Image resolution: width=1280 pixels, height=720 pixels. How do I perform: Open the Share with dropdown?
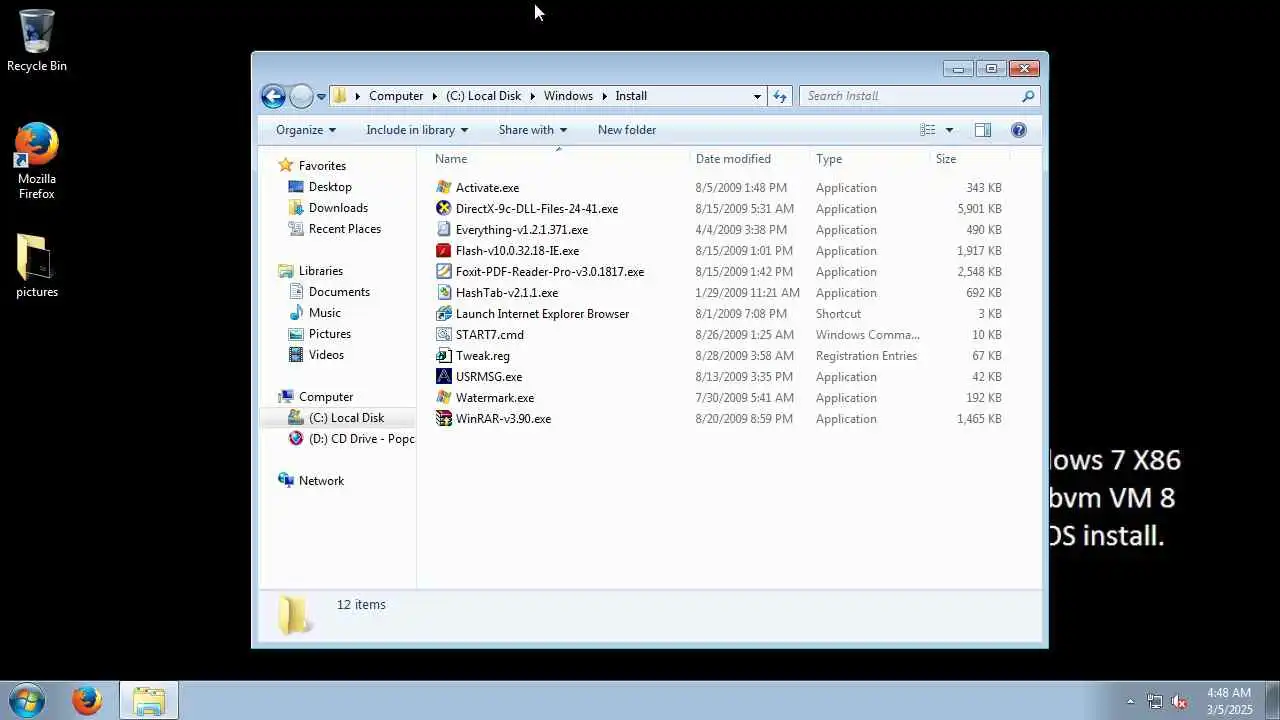click(x=533, y=130)
